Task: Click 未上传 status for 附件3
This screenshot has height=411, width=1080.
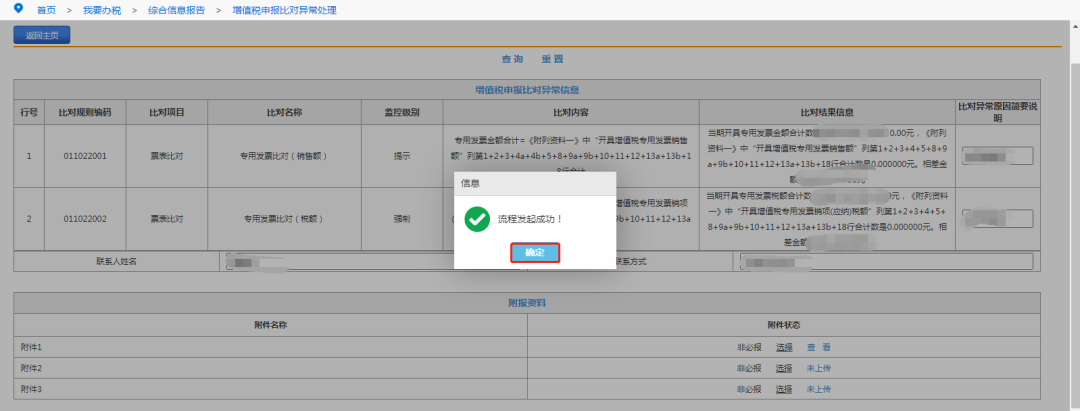Action: click(x=819, y=390)
